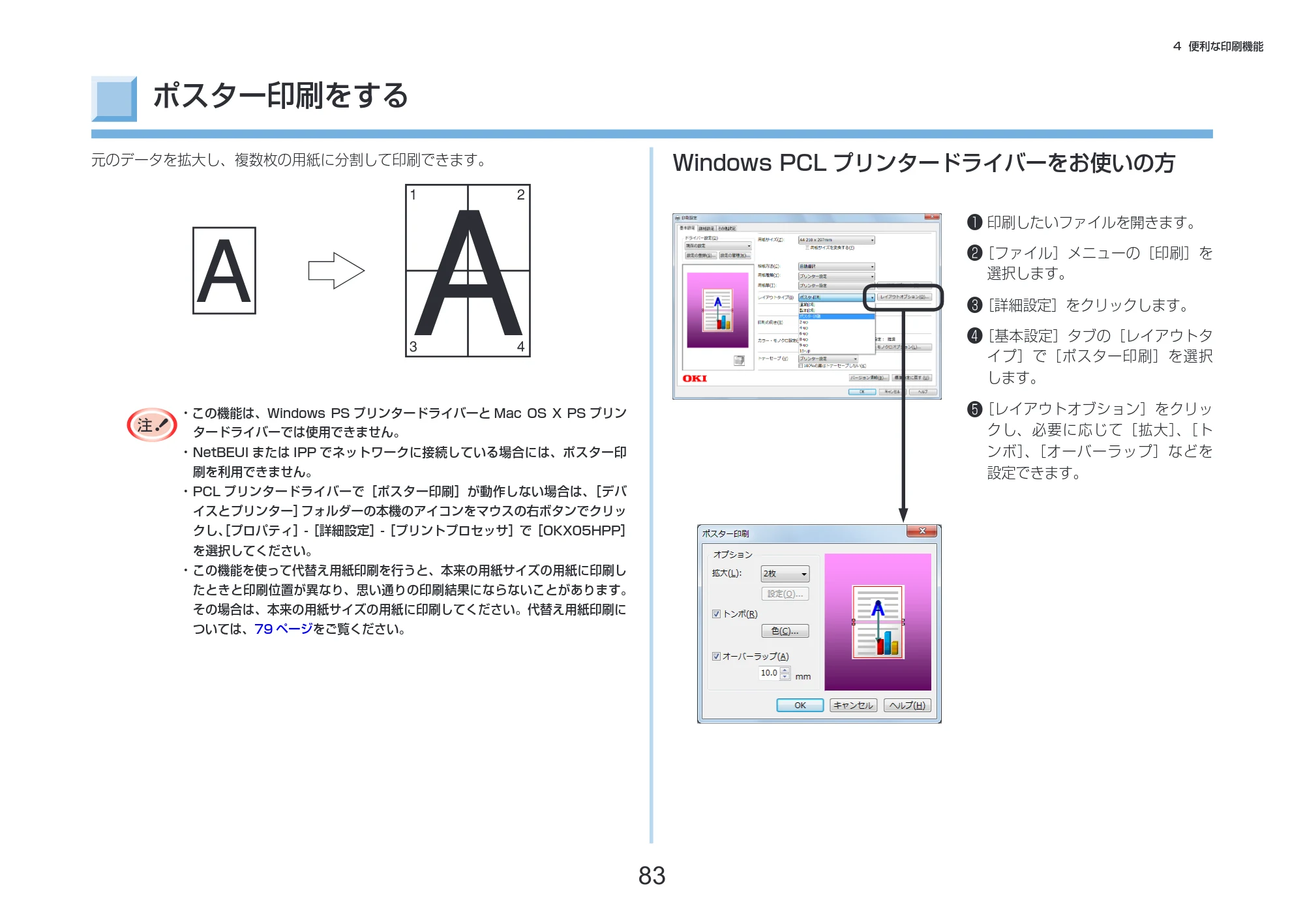Viewport: 1305px width, 924px height.
Task: Increase the overlap value with the up spinner
Action: pos(785,670)
